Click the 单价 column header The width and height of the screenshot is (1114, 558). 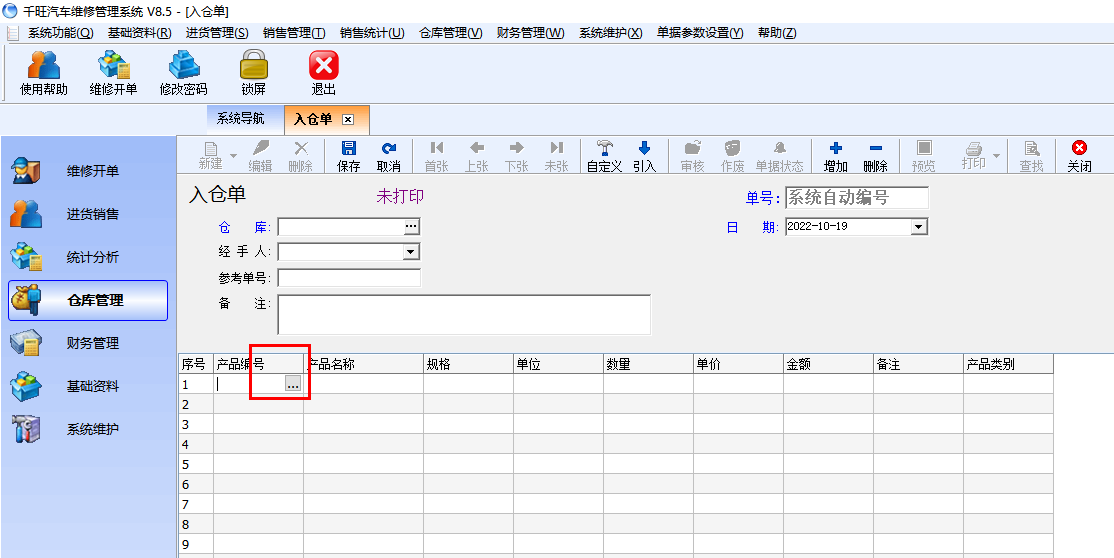point(738,365)
